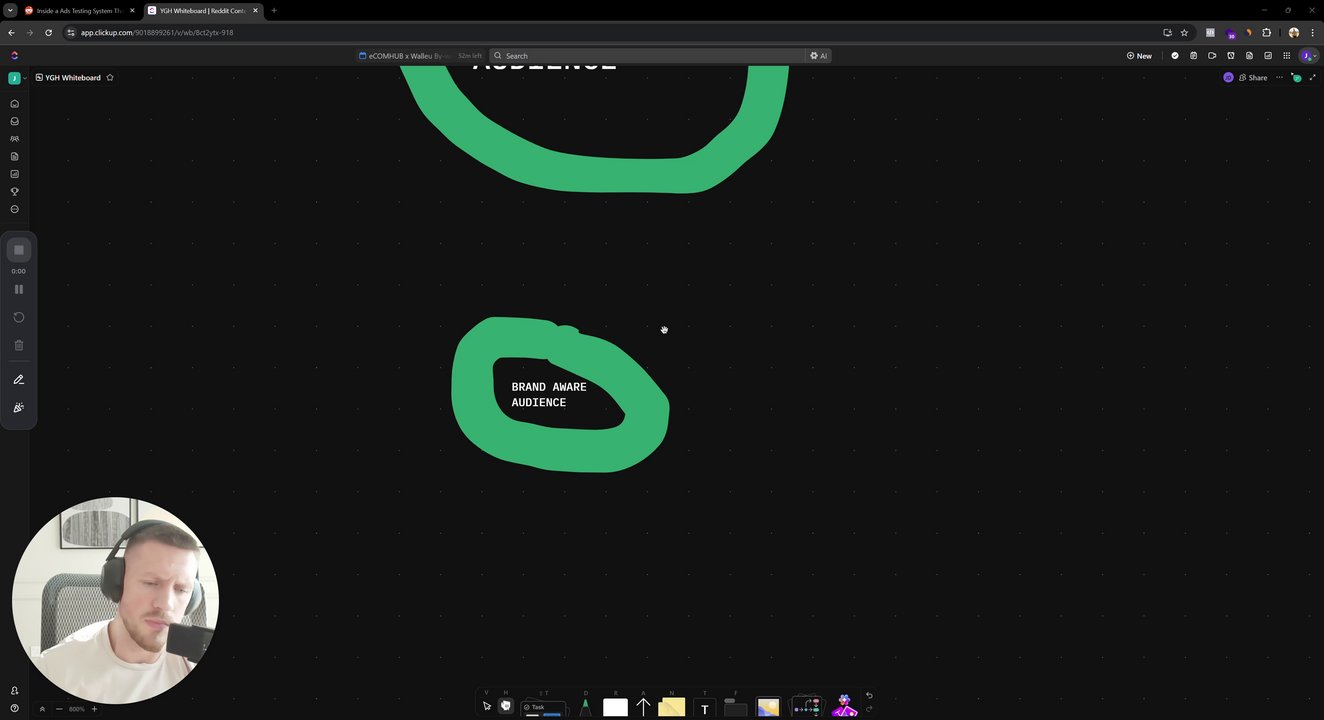Select the white rectangle shape tool
1324x720 pixels.
[616, 708]
